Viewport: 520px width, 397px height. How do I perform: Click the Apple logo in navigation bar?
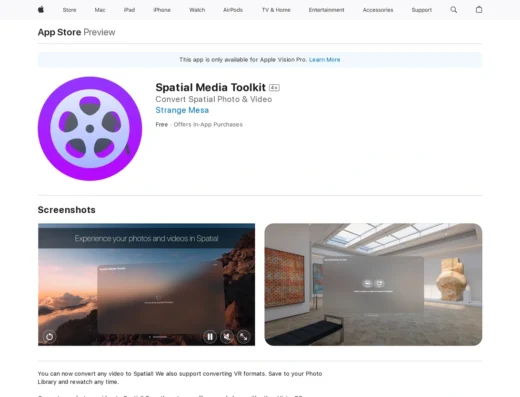tap(41, 10)
